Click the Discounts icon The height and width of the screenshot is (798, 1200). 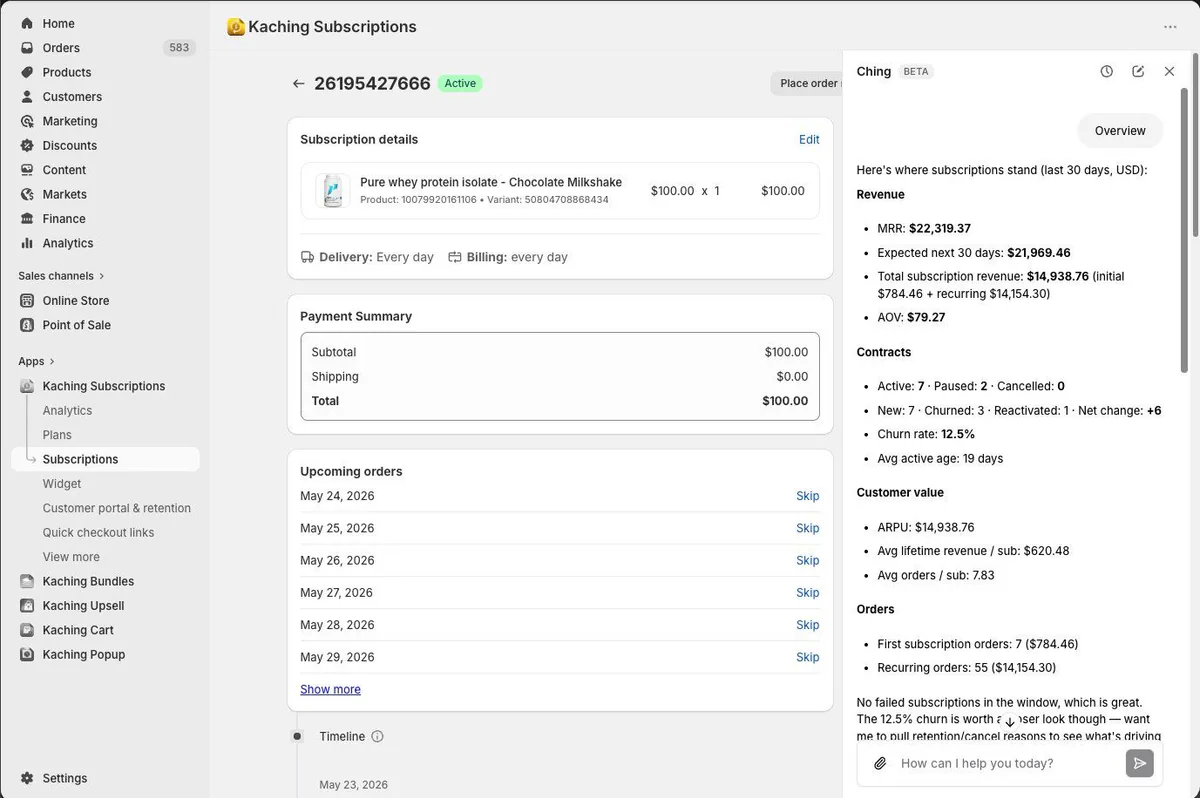click(27, 145)
